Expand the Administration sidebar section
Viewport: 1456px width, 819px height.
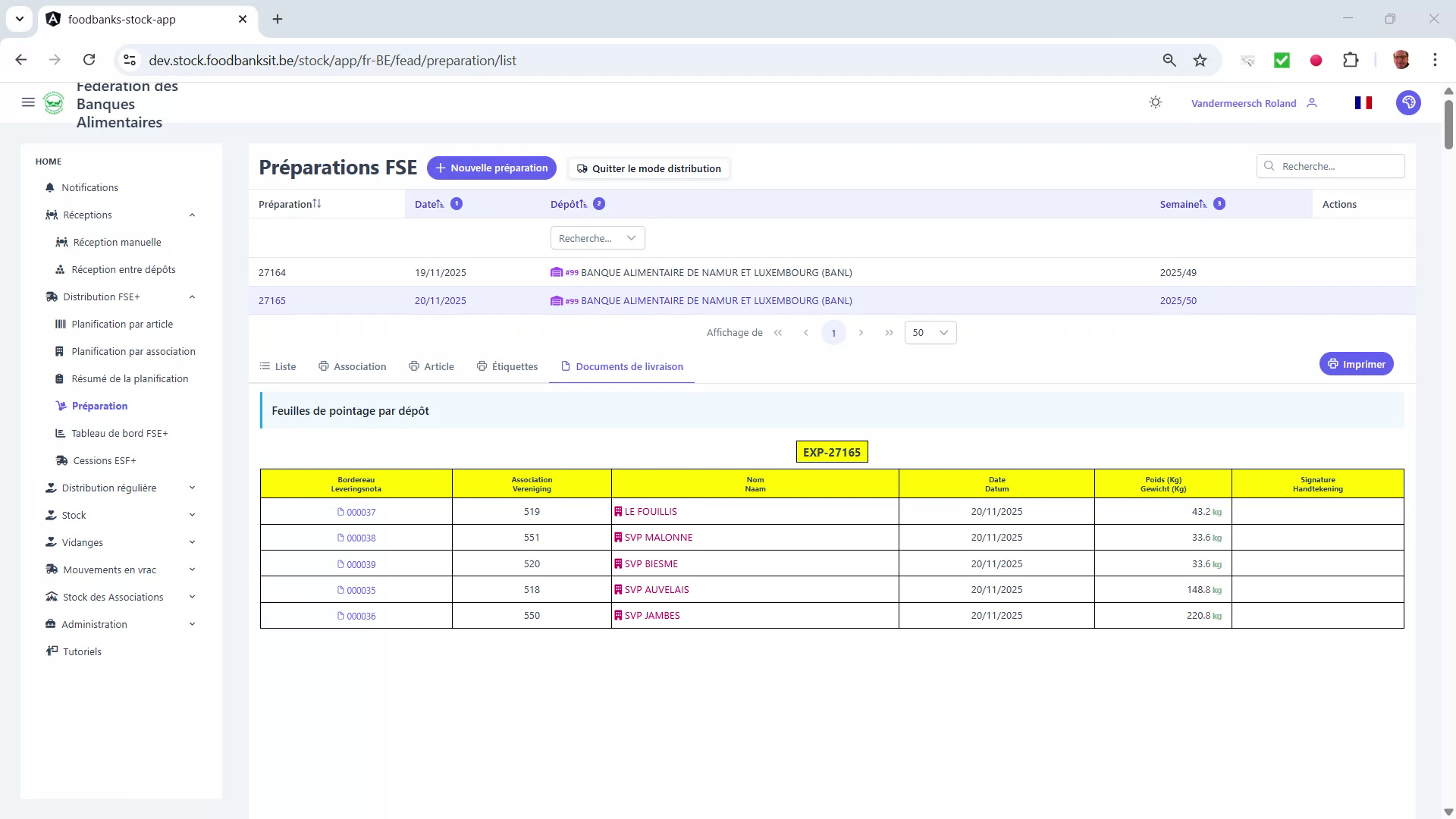point(192,624)
